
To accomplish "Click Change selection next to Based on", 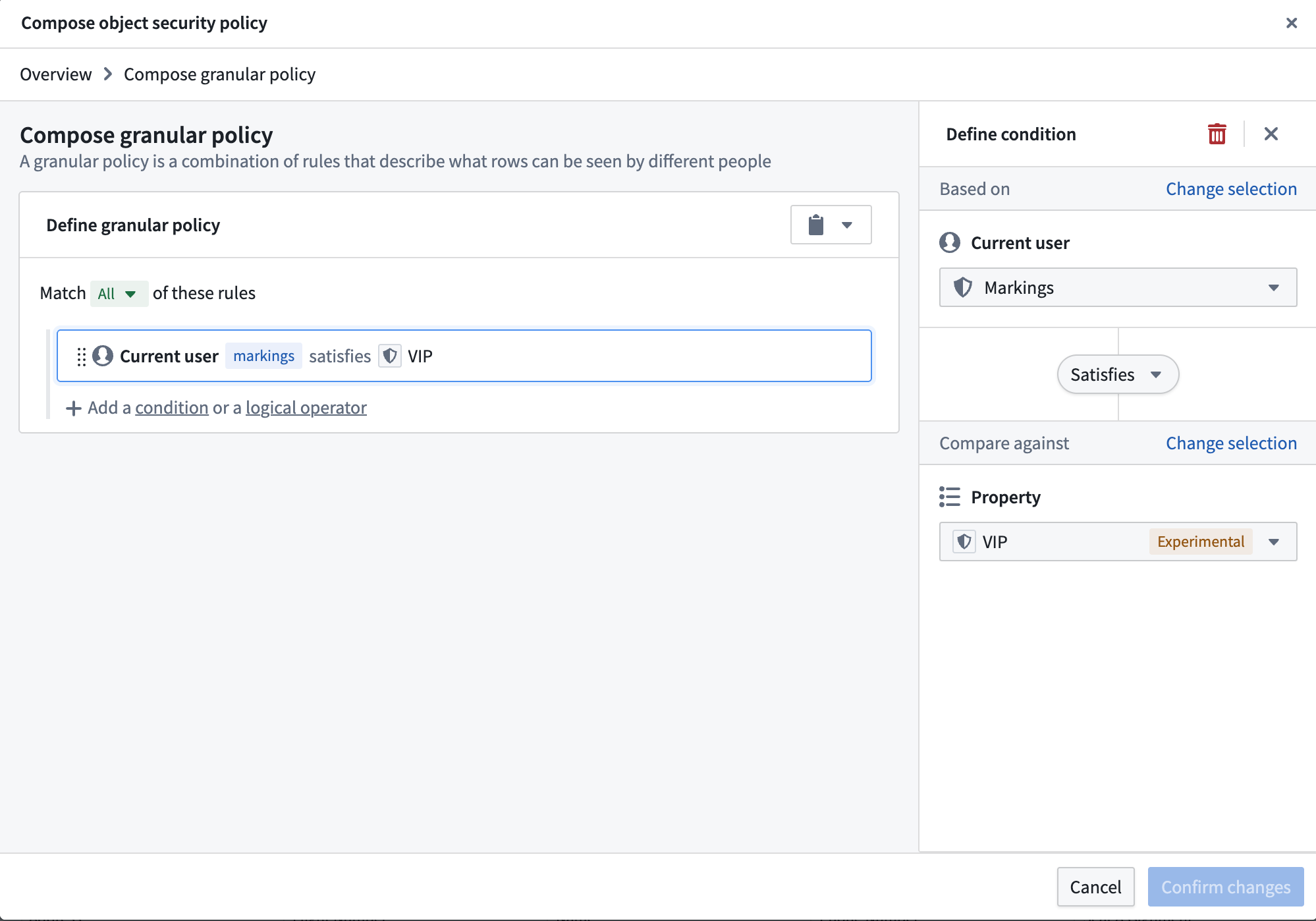I will pyautogui.click(x=1230, y=188).
